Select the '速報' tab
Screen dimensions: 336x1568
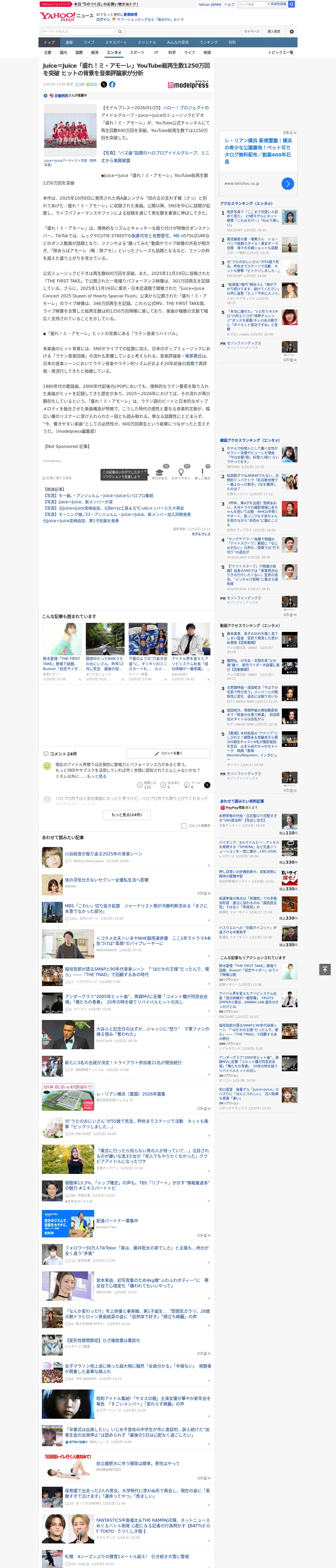(x=69, y=43)
